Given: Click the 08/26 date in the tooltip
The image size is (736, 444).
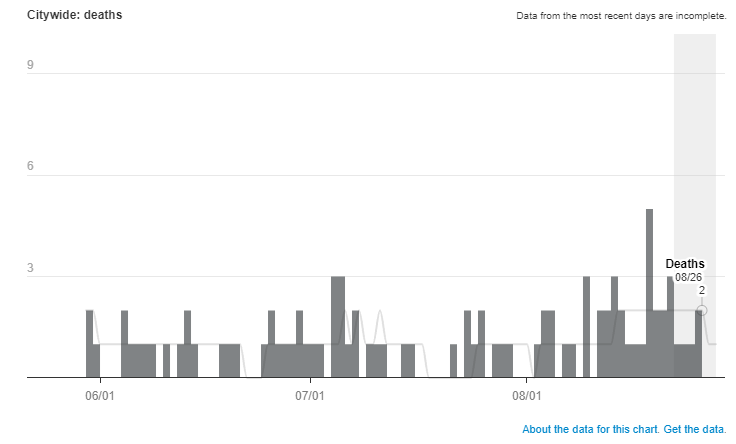Looking at the screenshot, I should pyautogui.click(x=688, y=277).
